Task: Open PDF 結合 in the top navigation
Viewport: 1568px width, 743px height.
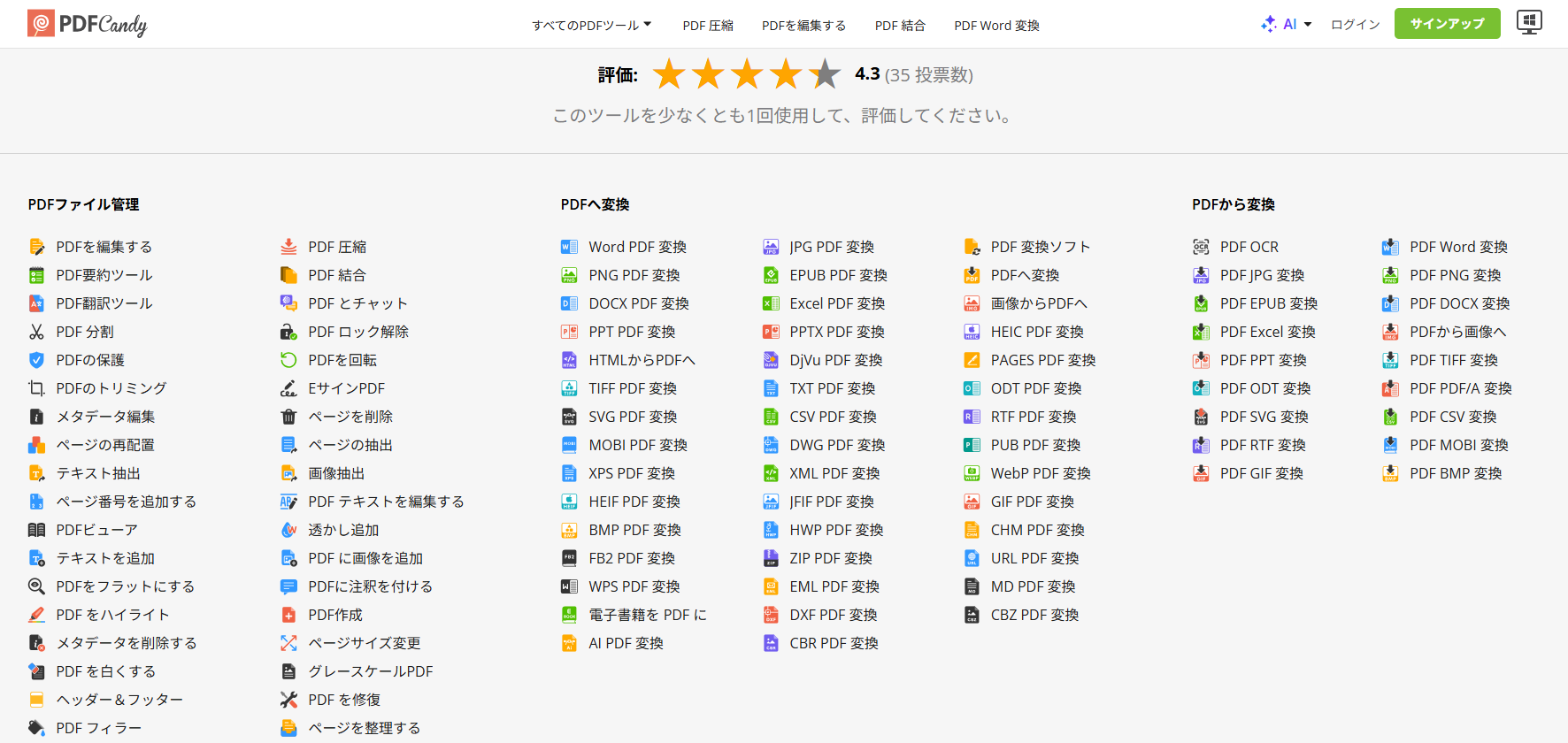Action: (900, 26)
